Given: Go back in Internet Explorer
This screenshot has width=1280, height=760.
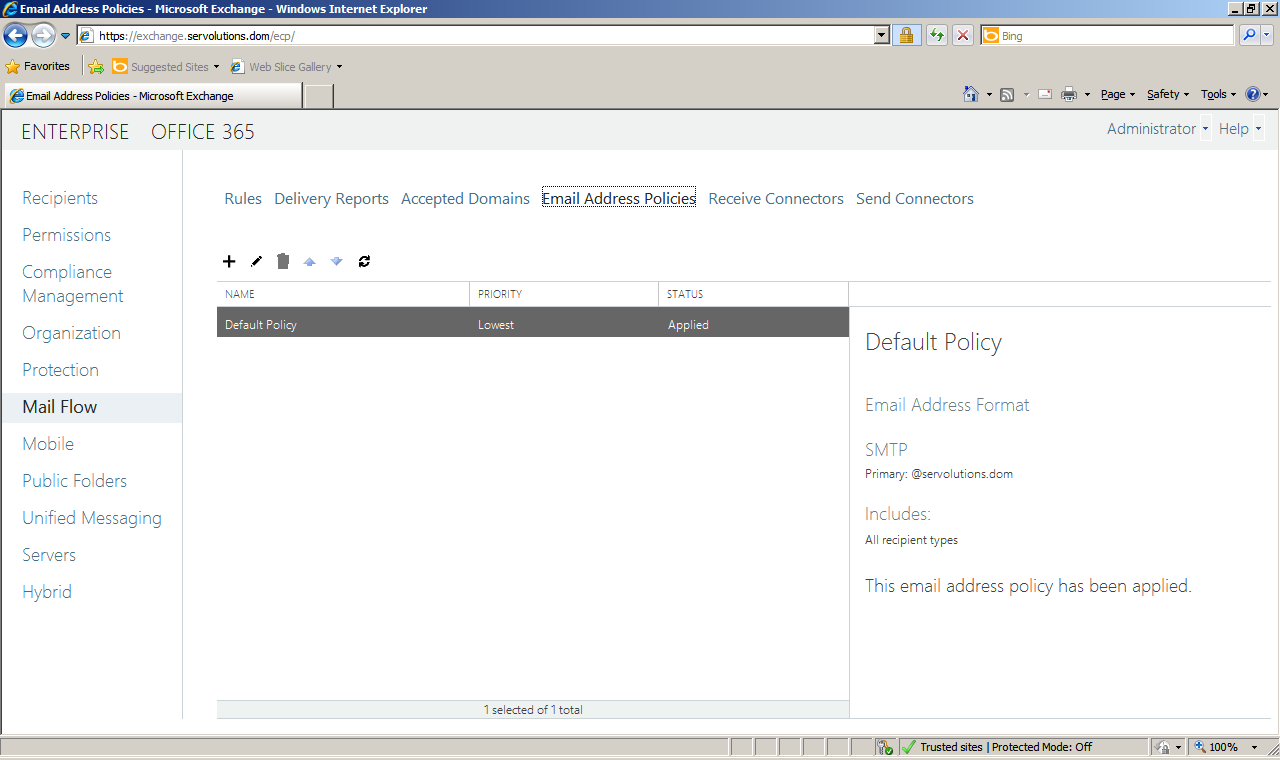Looking at the screenshot, I should (x=16, y=35).
